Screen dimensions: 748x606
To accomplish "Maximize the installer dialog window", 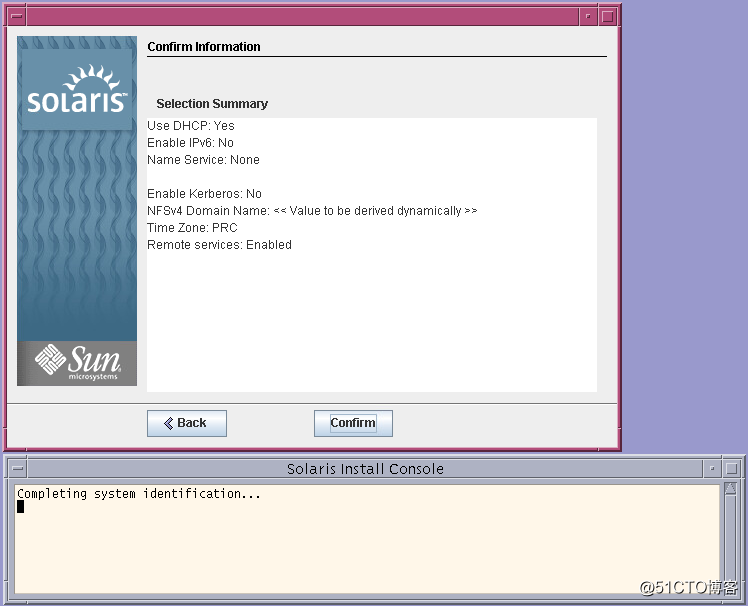I will (608, 16).
